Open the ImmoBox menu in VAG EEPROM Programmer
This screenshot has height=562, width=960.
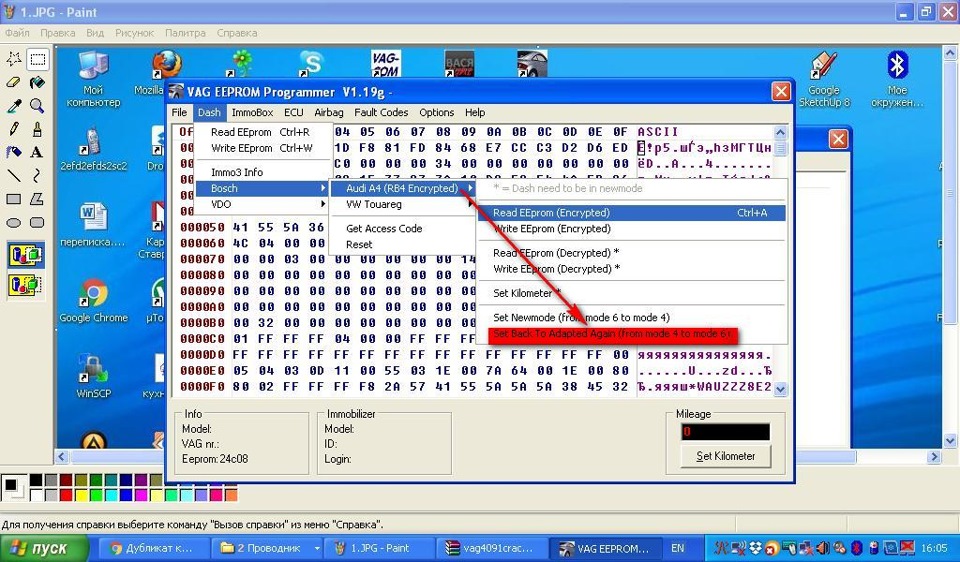252,113
